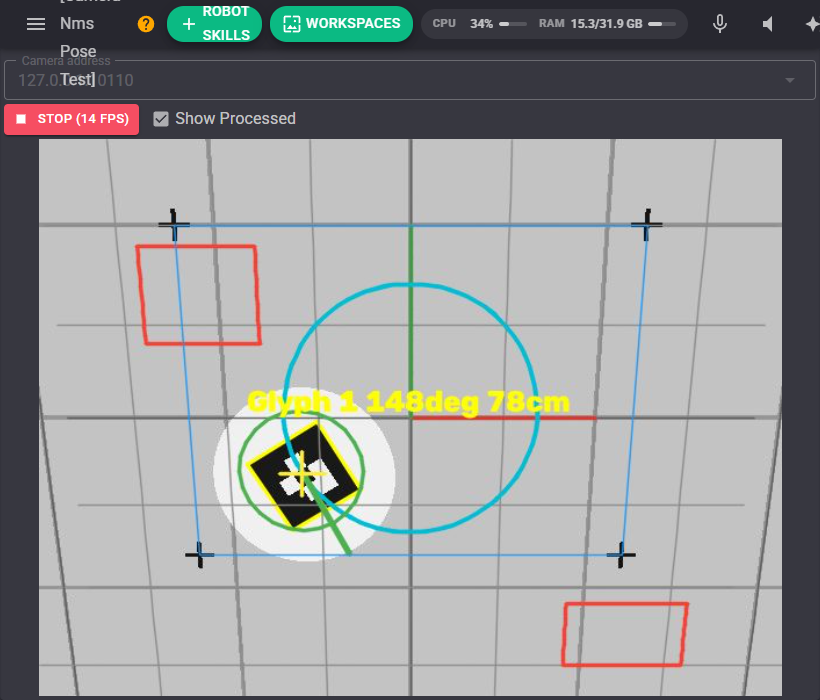The image size is (820, 700).
Task: Click the RAM usage indicator bar
Action: click(662, 24)
